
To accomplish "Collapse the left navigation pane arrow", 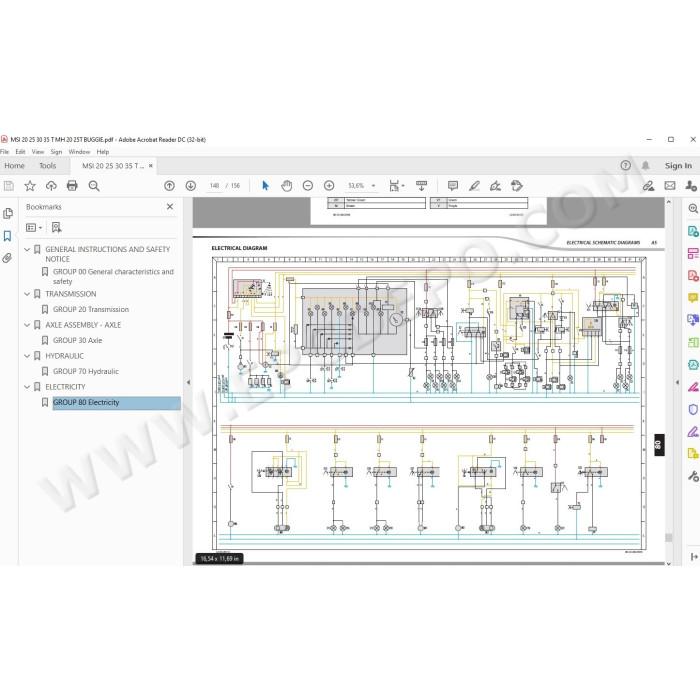I will (188, 382).
